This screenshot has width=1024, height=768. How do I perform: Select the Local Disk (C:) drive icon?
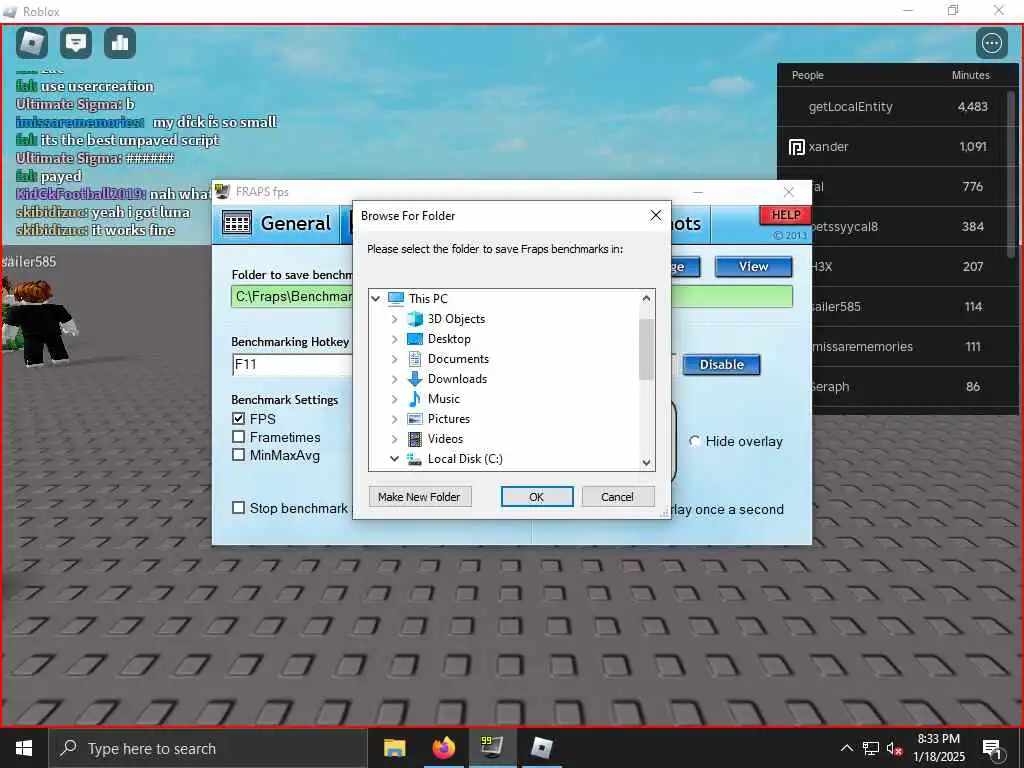pos(415,459)
